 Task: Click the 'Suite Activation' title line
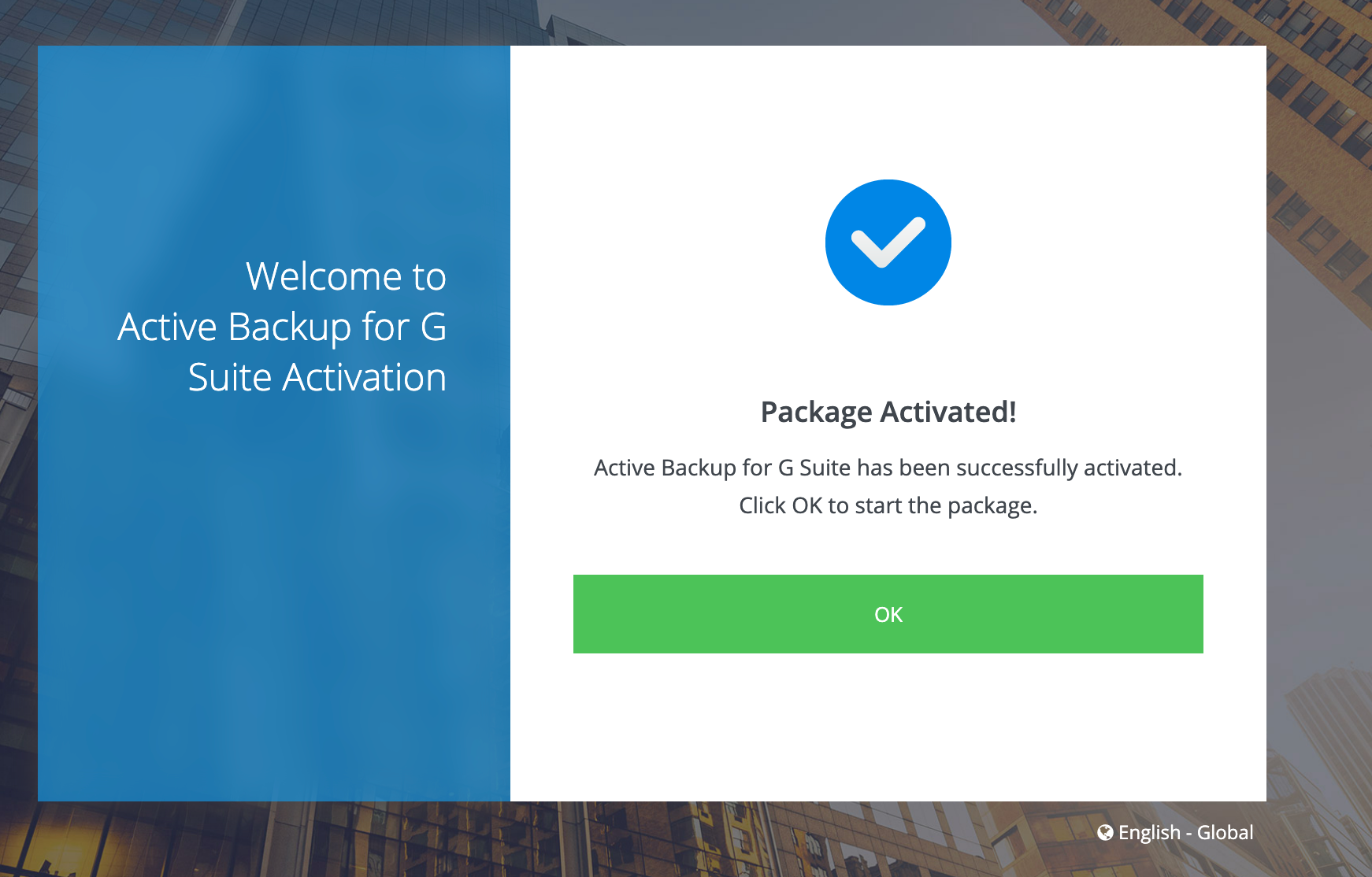(317, 377)
